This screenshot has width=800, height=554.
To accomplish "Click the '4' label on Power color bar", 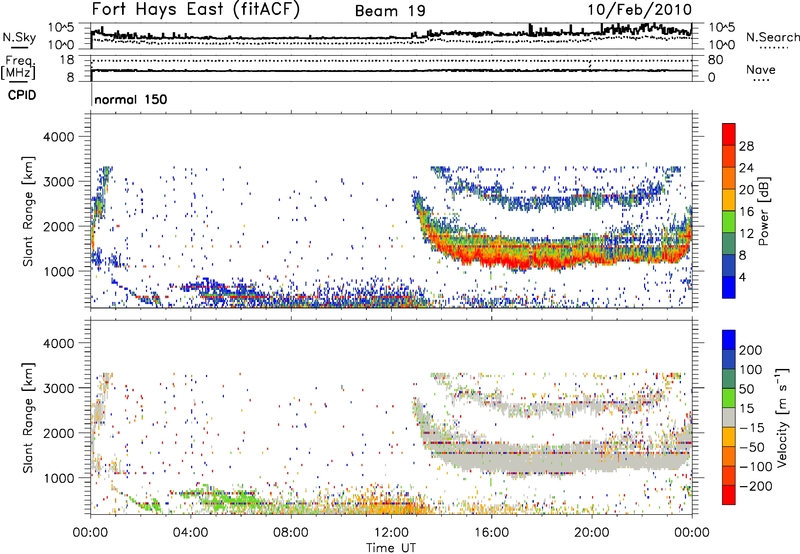I will [x=743, y=277].
